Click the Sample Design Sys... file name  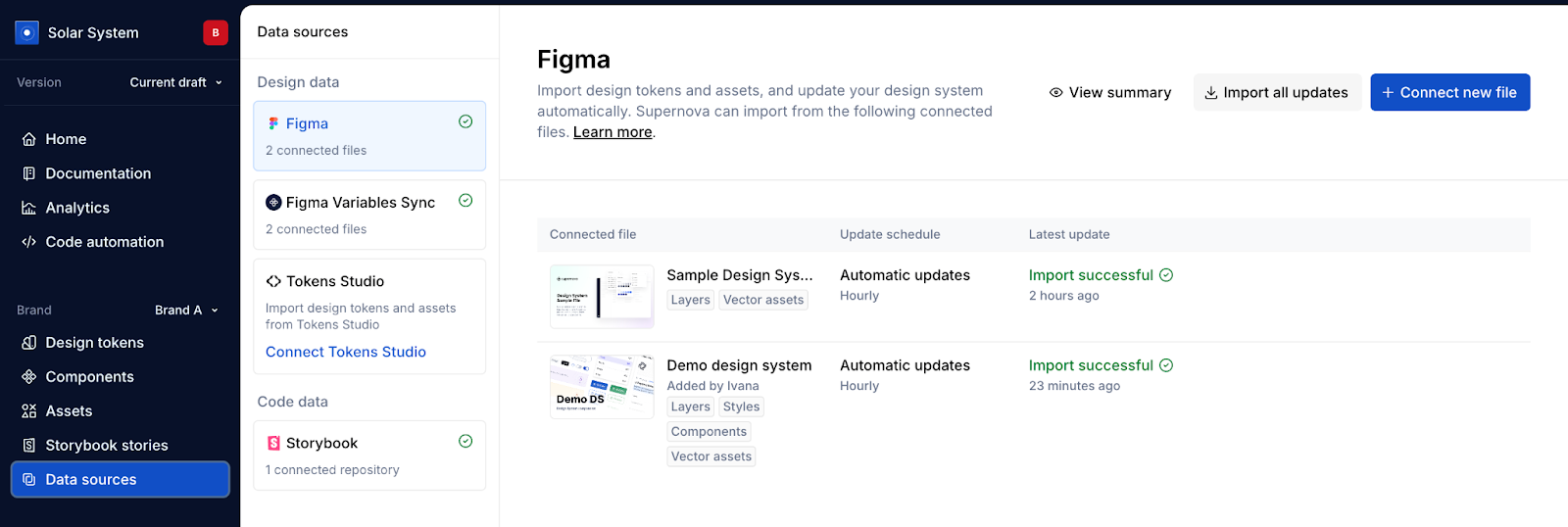(740, 275)
